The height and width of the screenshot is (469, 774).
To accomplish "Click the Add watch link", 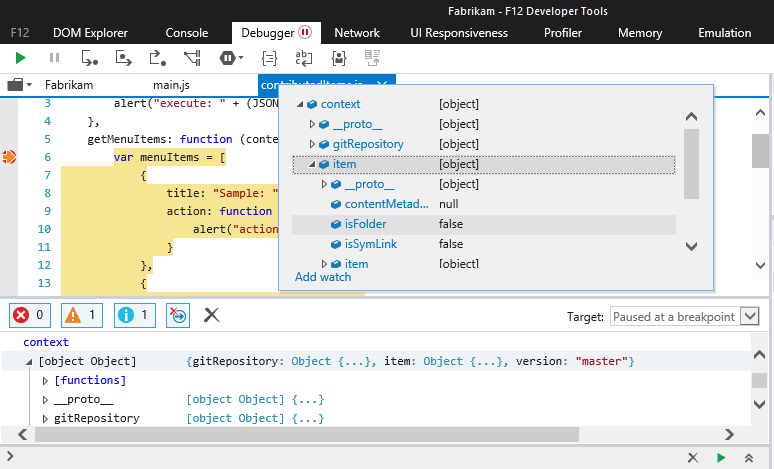I will [x=323, y=277].
